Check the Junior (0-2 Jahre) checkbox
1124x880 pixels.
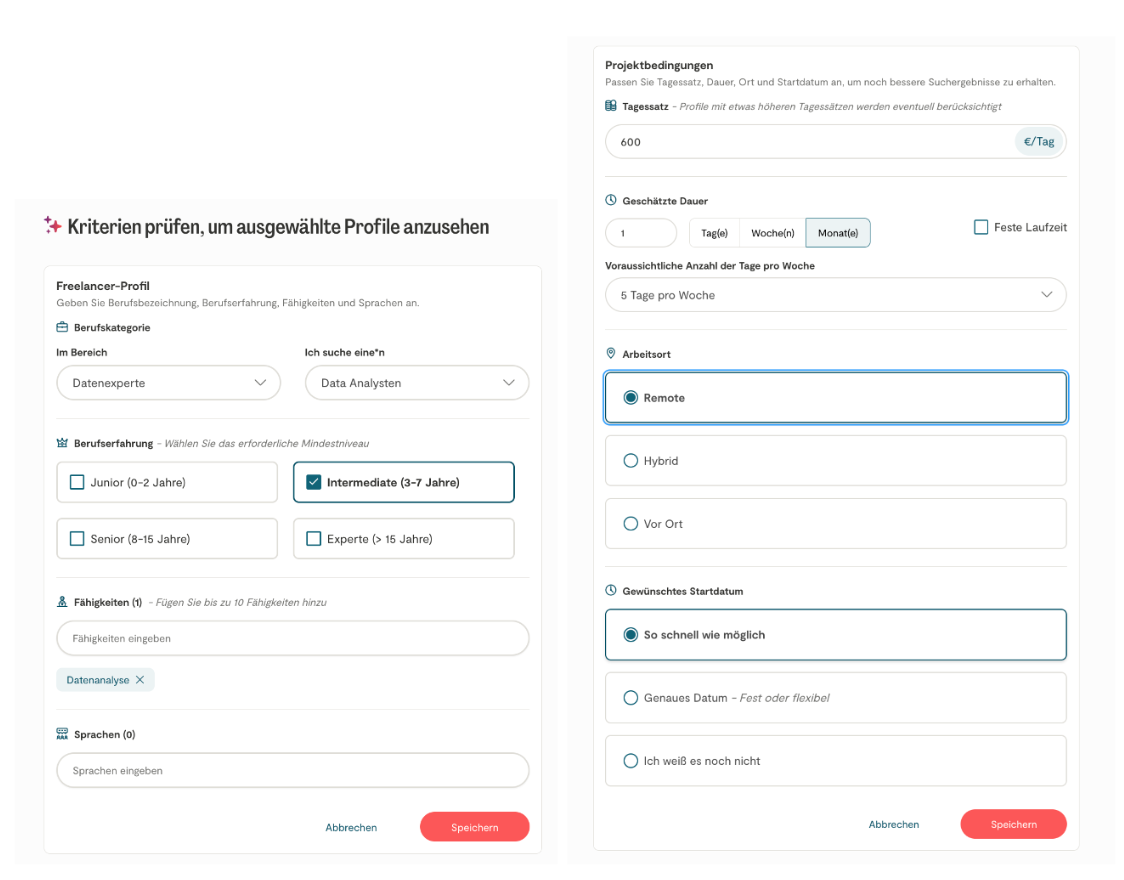(x=77, y=482)
